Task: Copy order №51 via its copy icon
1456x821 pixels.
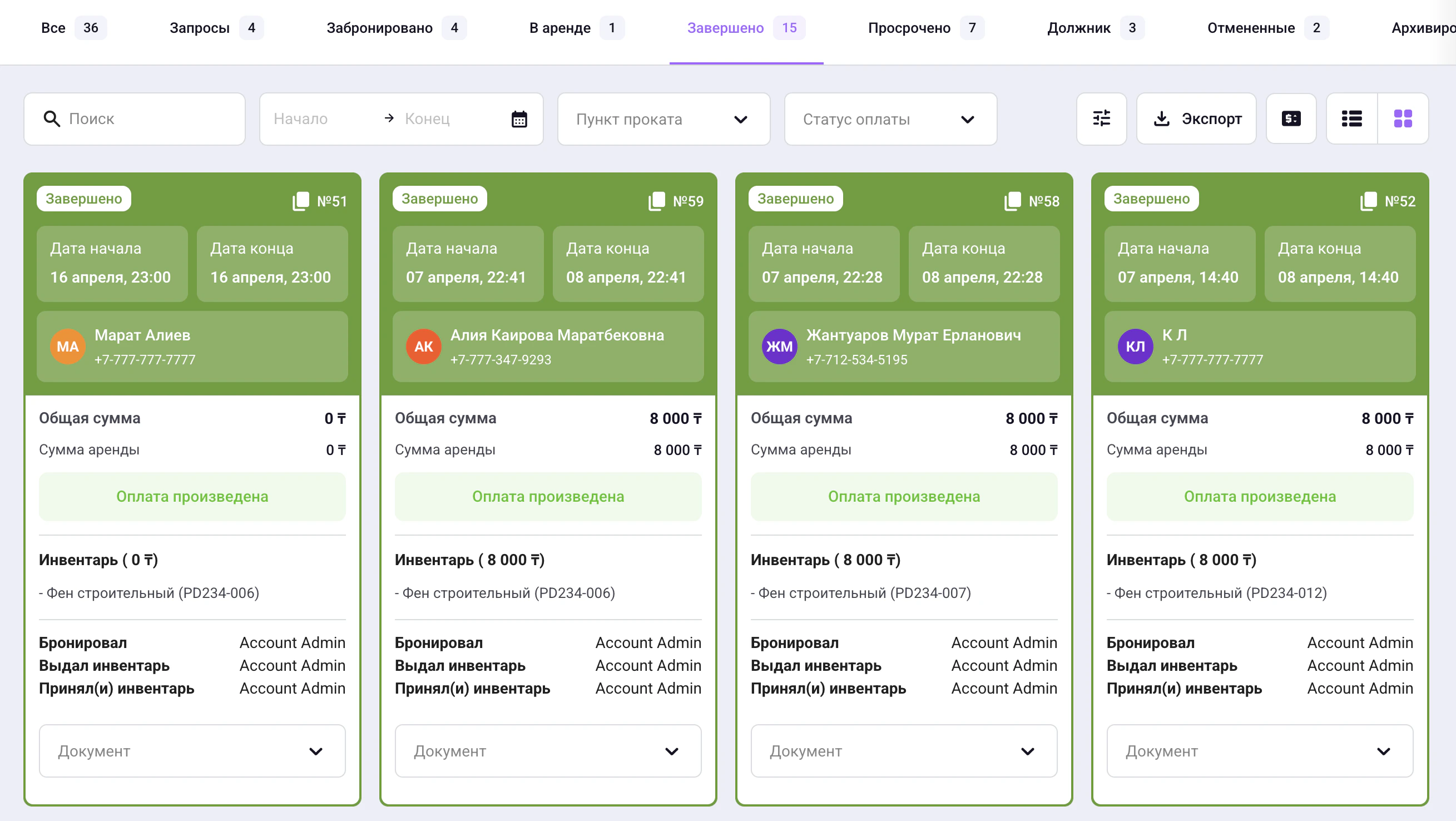Action: (x=301, y=201)
